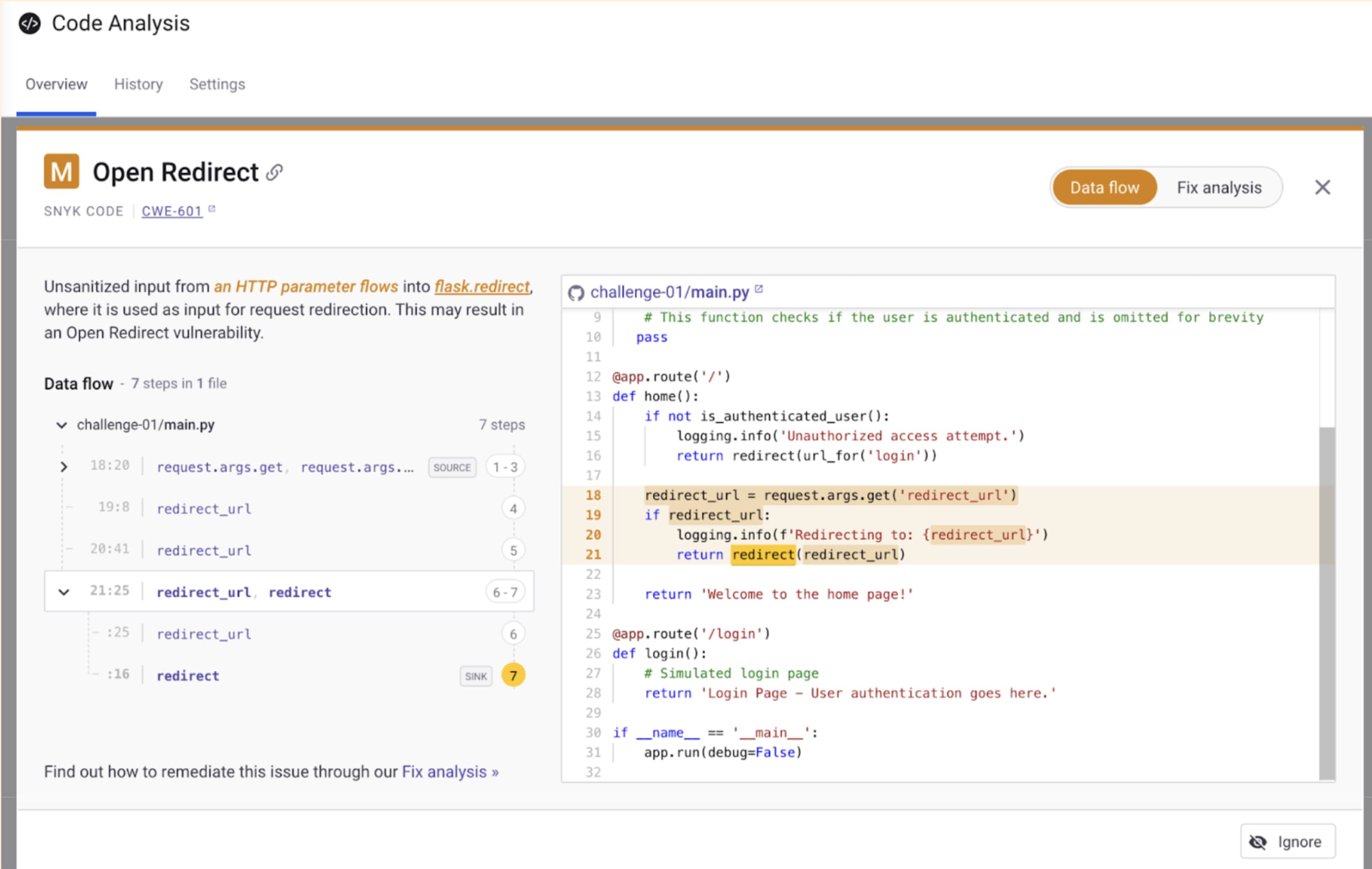Image resolution: width=1372 pixels, height=869 pixels.
Task: Click the 6-7 steps range badge
Action: click(x=505, y=592)
